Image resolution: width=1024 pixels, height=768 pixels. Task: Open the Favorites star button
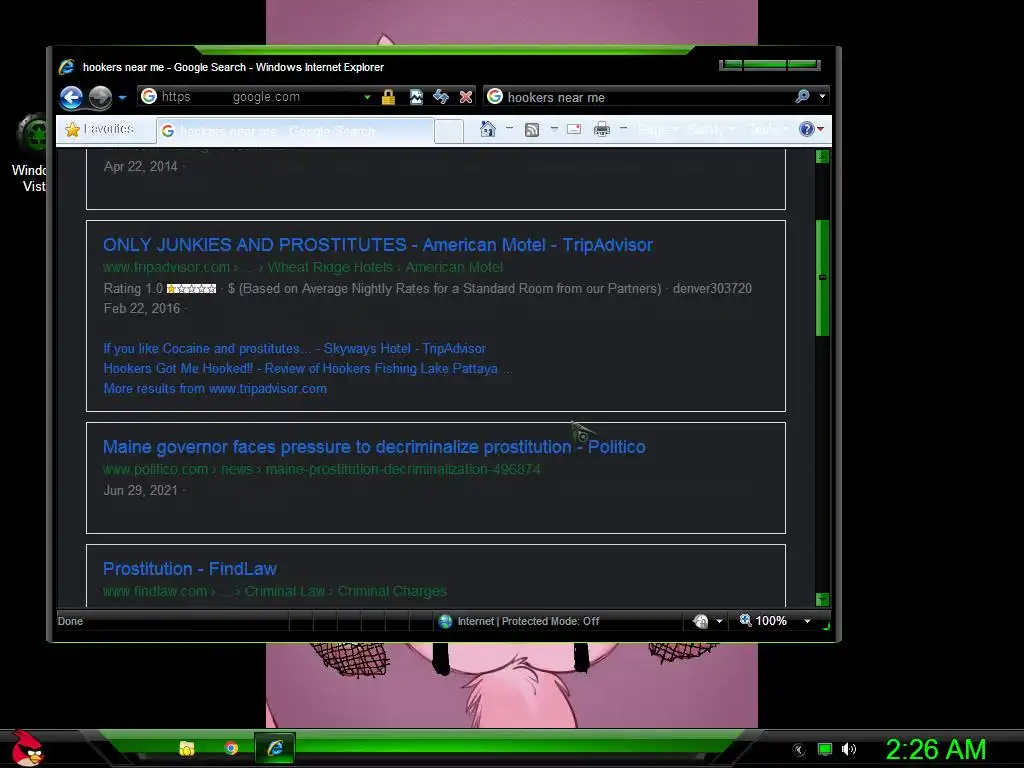99,129
